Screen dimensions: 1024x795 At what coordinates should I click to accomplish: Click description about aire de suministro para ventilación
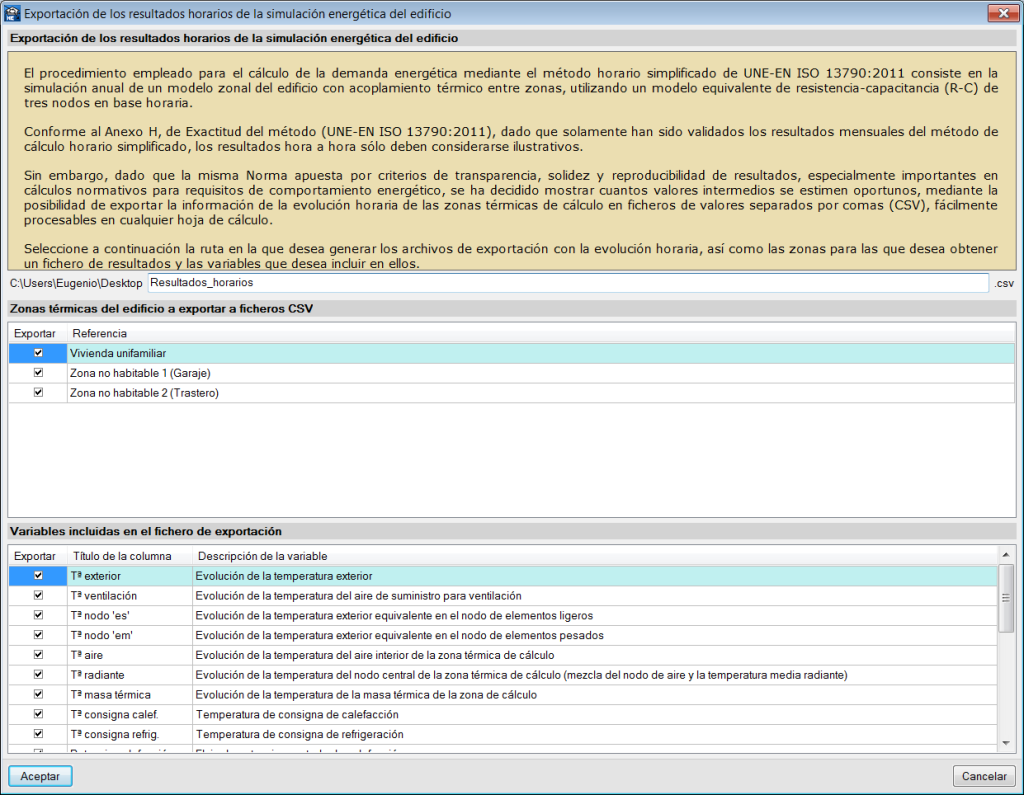click(x=595, y=596)
